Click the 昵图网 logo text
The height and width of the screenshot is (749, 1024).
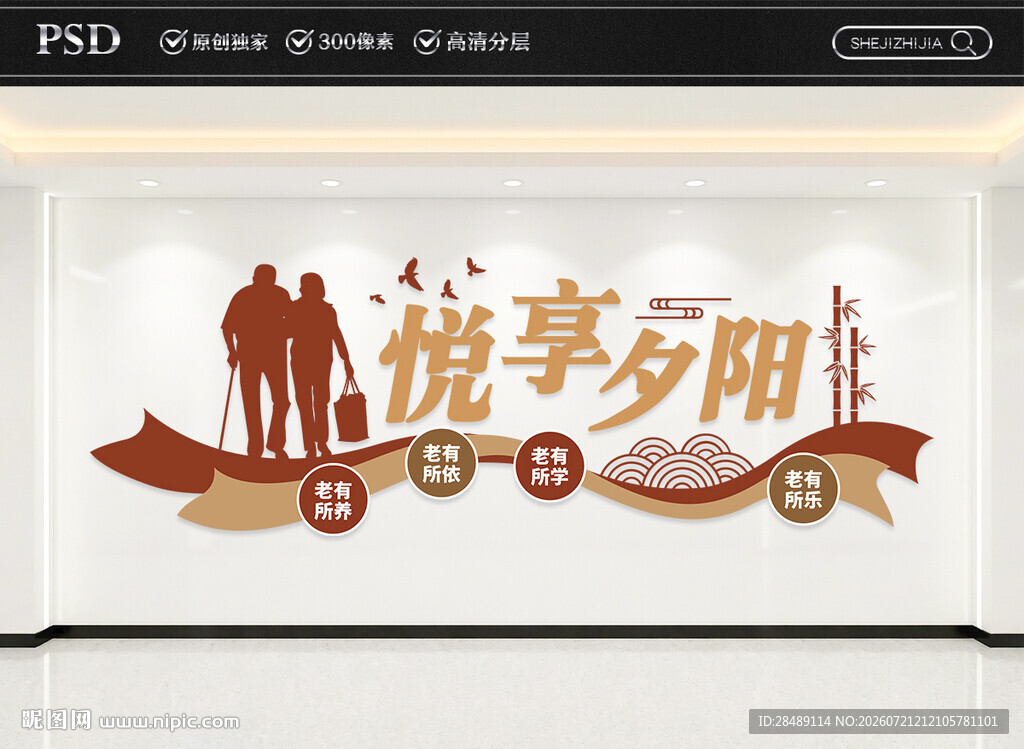(57, 720)
